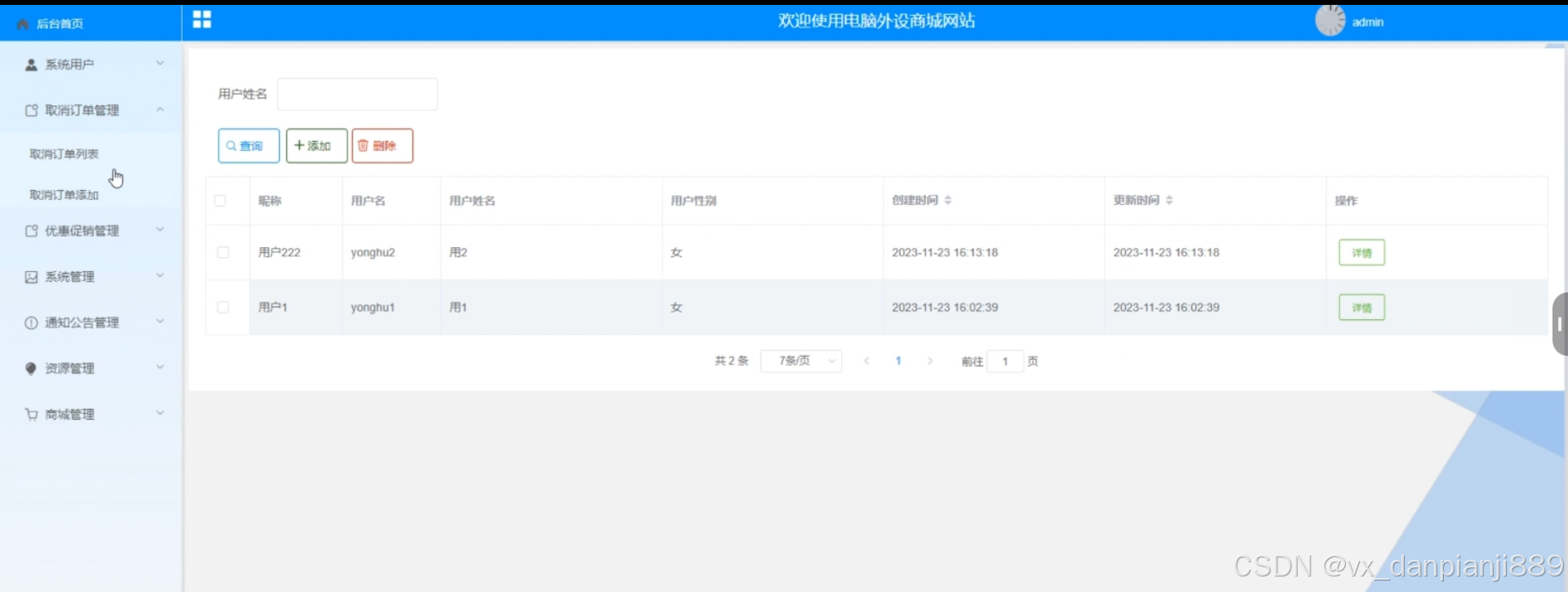Click the cell 用户222
The width and height of the screenshot is (1568, 592).
[279, 252]
